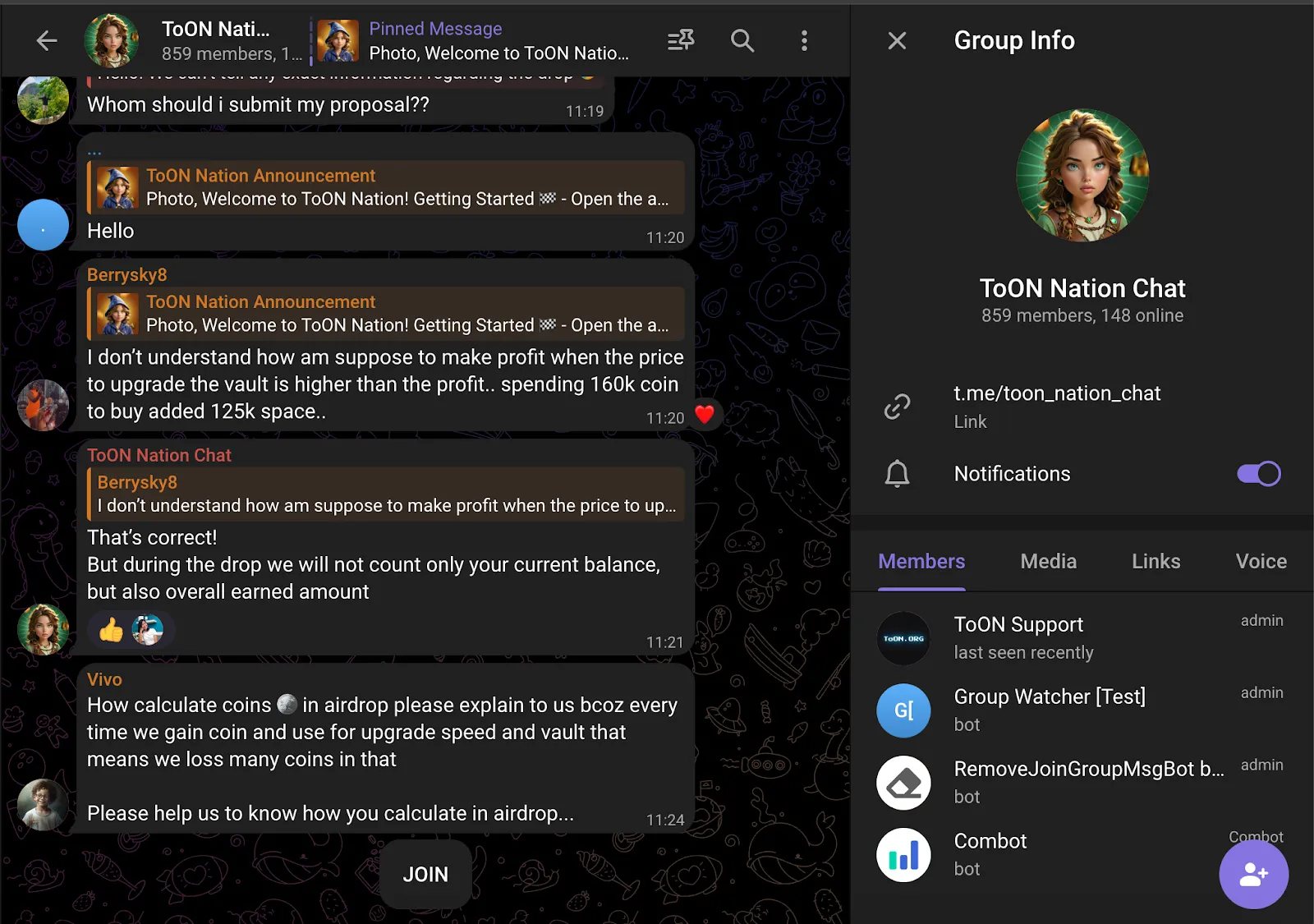Switch to the Links tab
Screen dimensions: 1314x924
point(1155,561)
